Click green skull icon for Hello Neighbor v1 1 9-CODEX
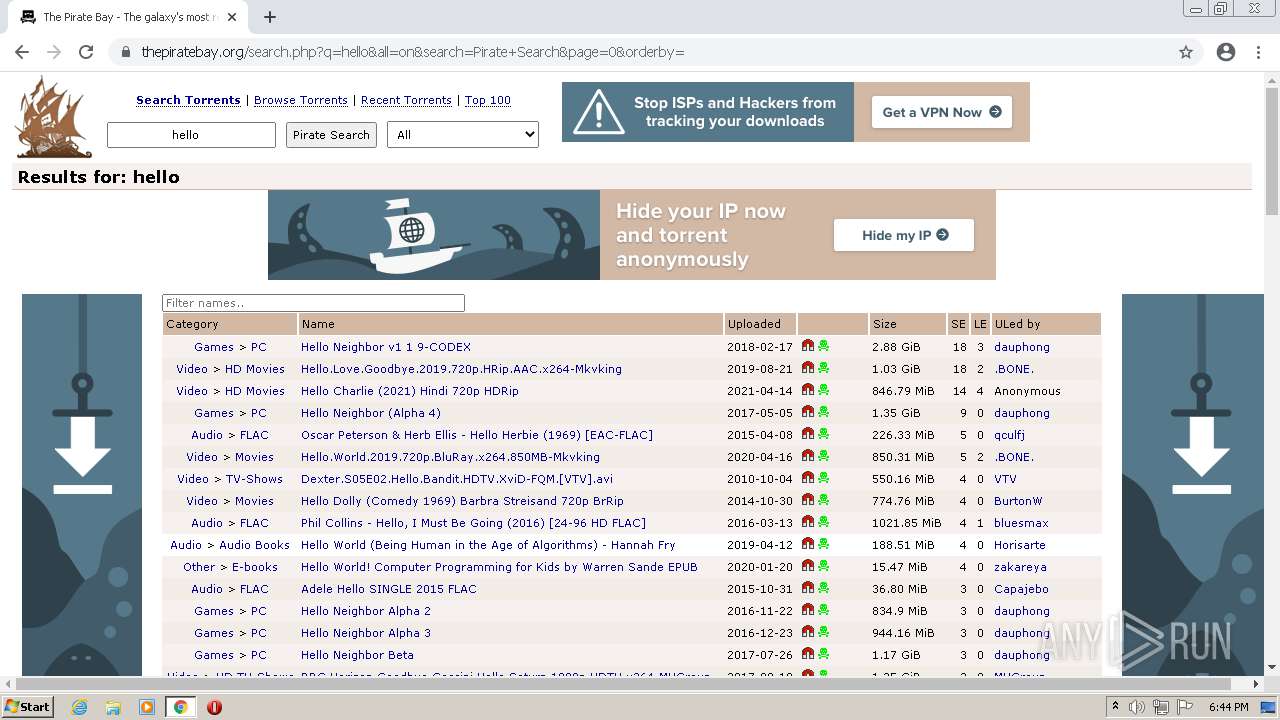1280x720 pixels. coord(824,346)
